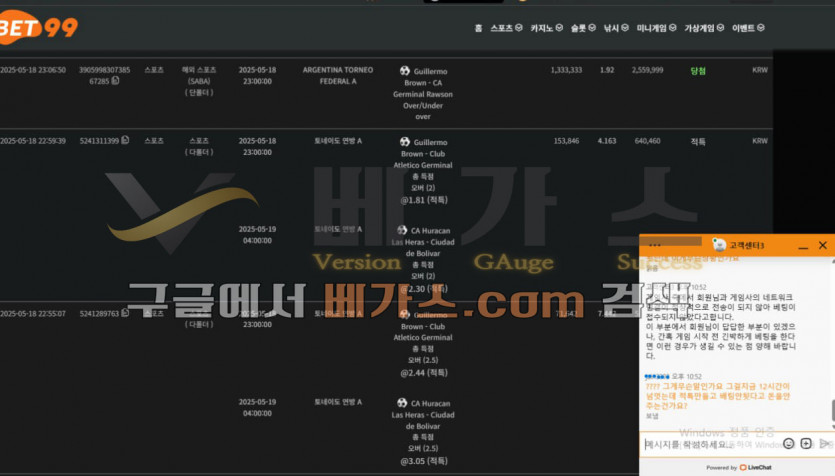Click the BET99 logo
The width and height of the screenshot is (835, 476).
click(x=37, y=27)
